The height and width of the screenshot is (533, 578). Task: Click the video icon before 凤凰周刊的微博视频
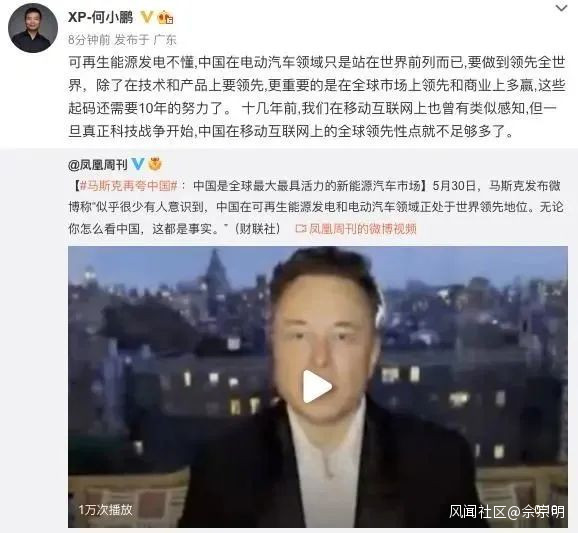coord(301,229)
